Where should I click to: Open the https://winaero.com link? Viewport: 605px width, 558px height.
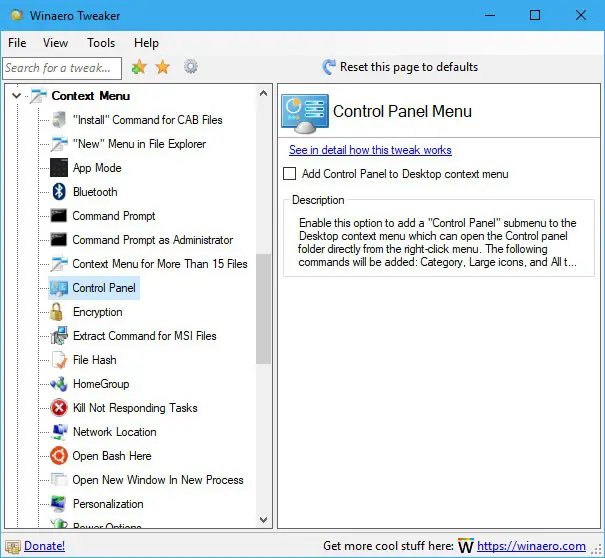point(531,546)
